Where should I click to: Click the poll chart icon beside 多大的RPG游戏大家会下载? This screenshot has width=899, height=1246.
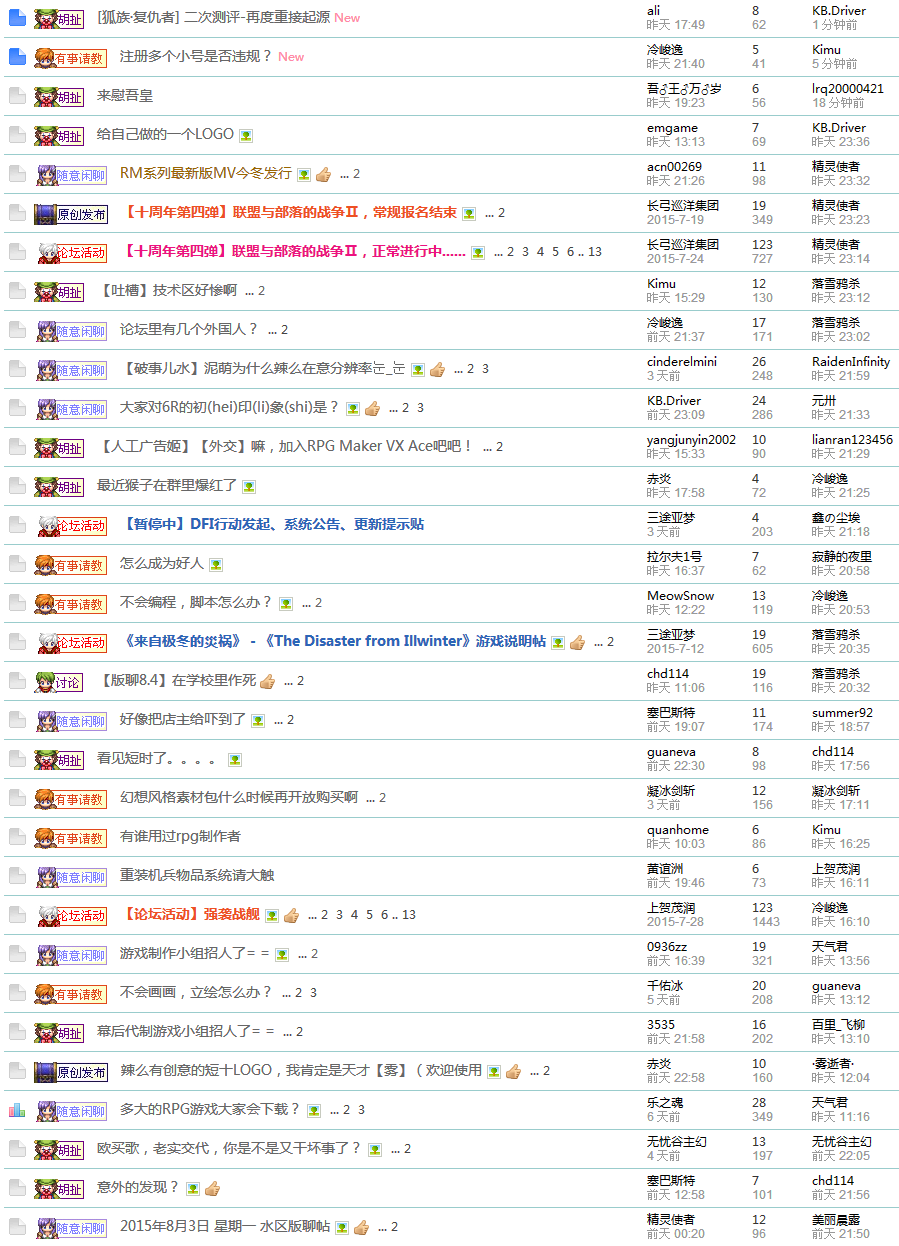(16, 1110)
